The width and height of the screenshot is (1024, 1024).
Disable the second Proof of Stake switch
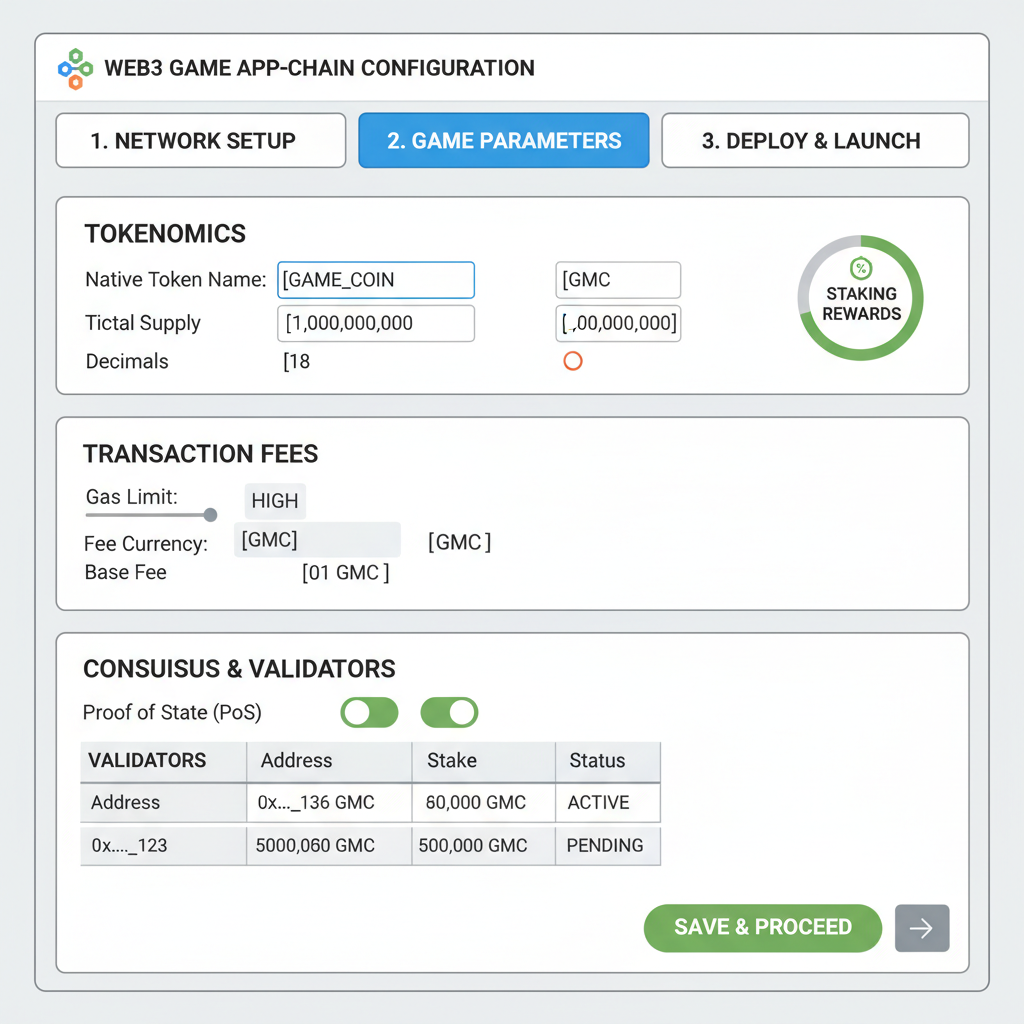click(449, 712)
